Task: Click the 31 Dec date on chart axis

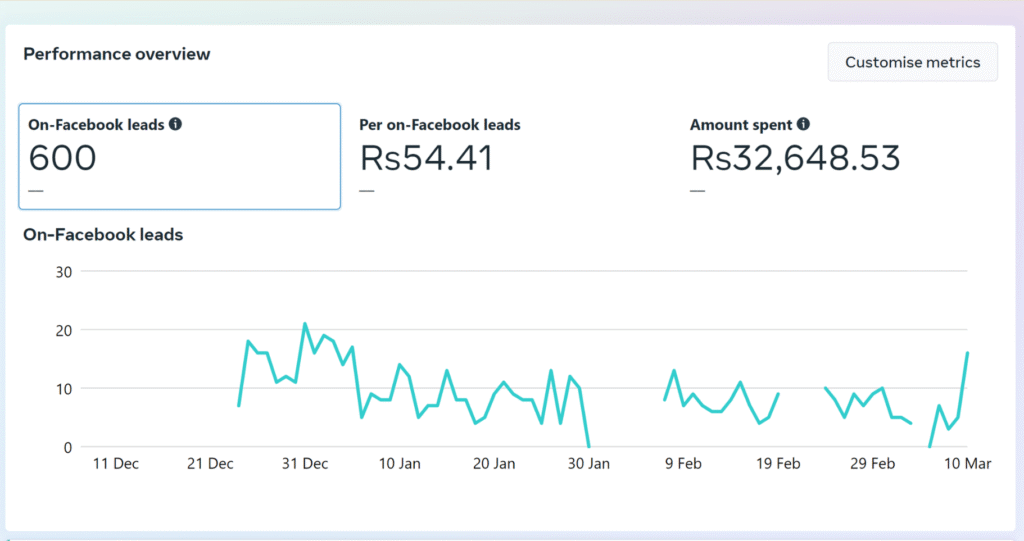Action: pos(305,464)
